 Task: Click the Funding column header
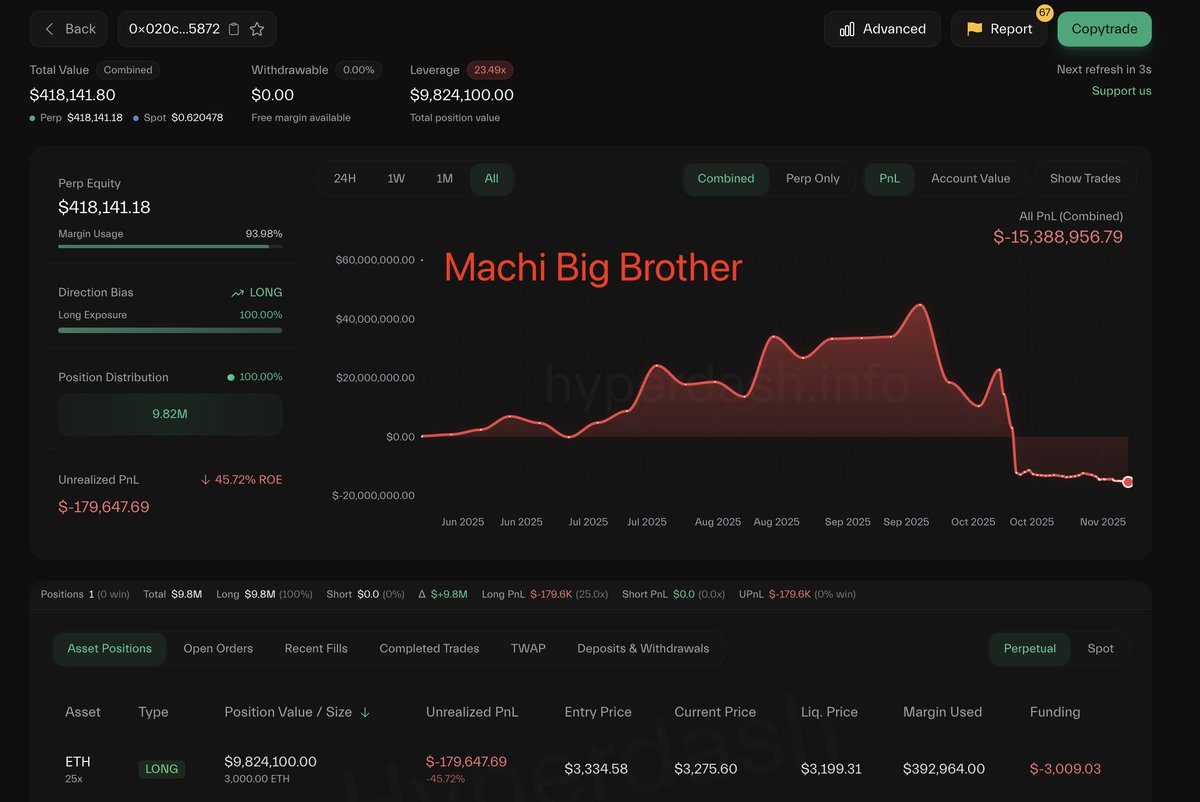(1055, 712)
